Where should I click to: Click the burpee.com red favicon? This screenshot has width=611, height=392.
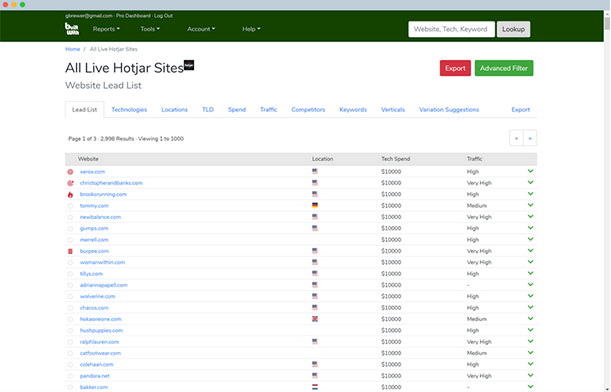(70, 251)
